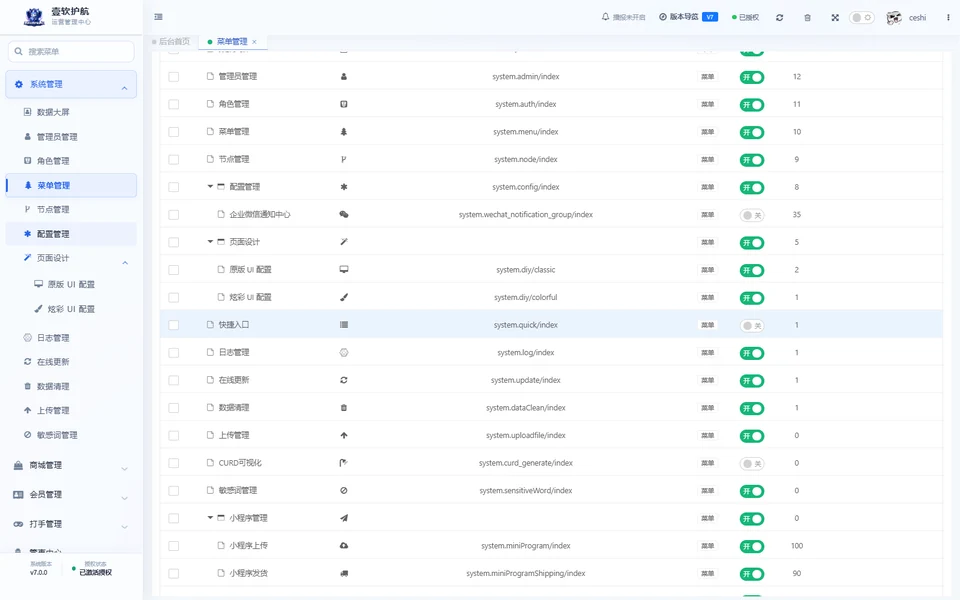Viewport: 960px width, 600px height.
Task: Collapse the 配置管理 tree row
Action: point(210,187)
